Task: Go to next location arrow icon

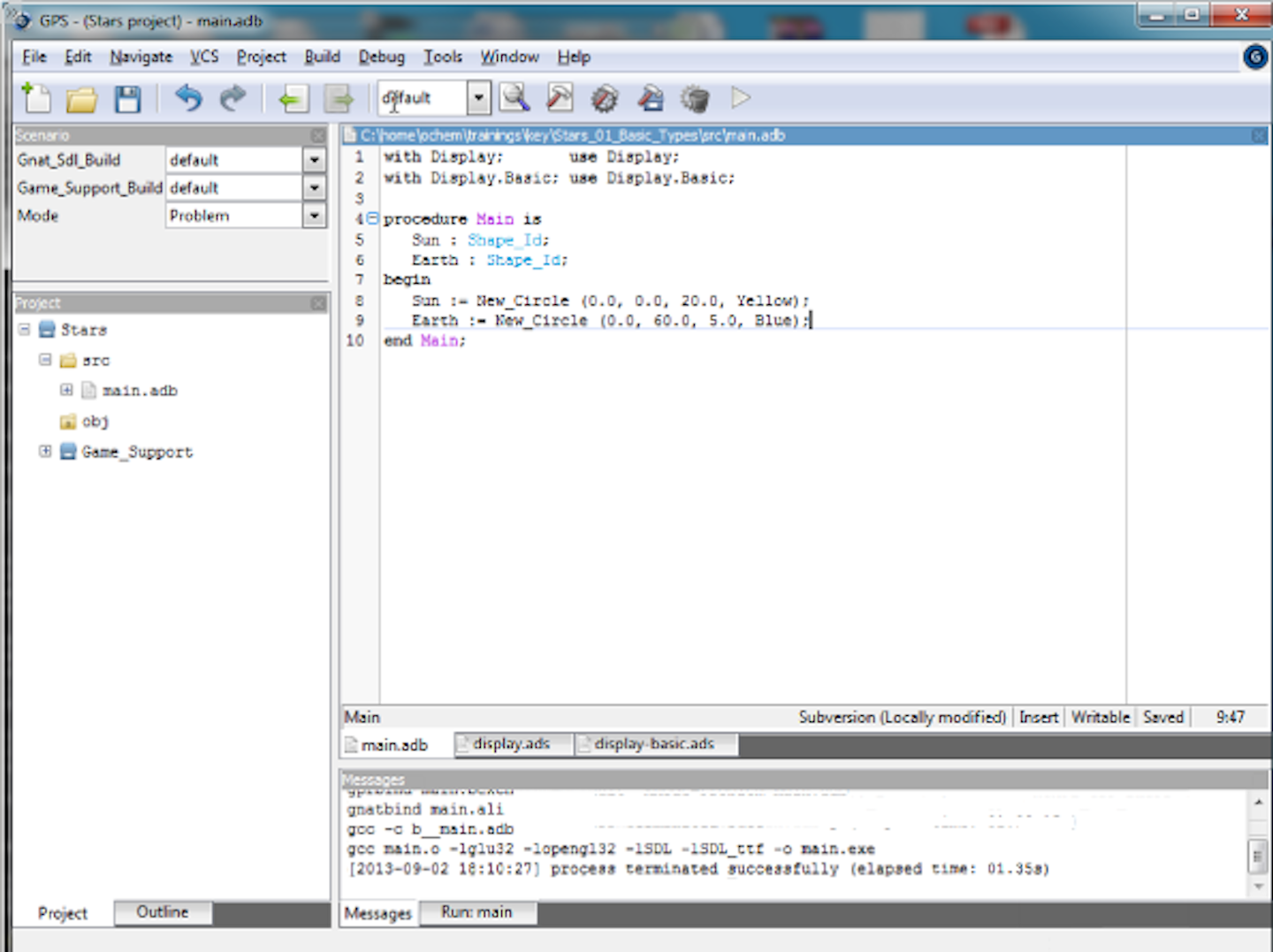Action: click(x=339, y=99)
